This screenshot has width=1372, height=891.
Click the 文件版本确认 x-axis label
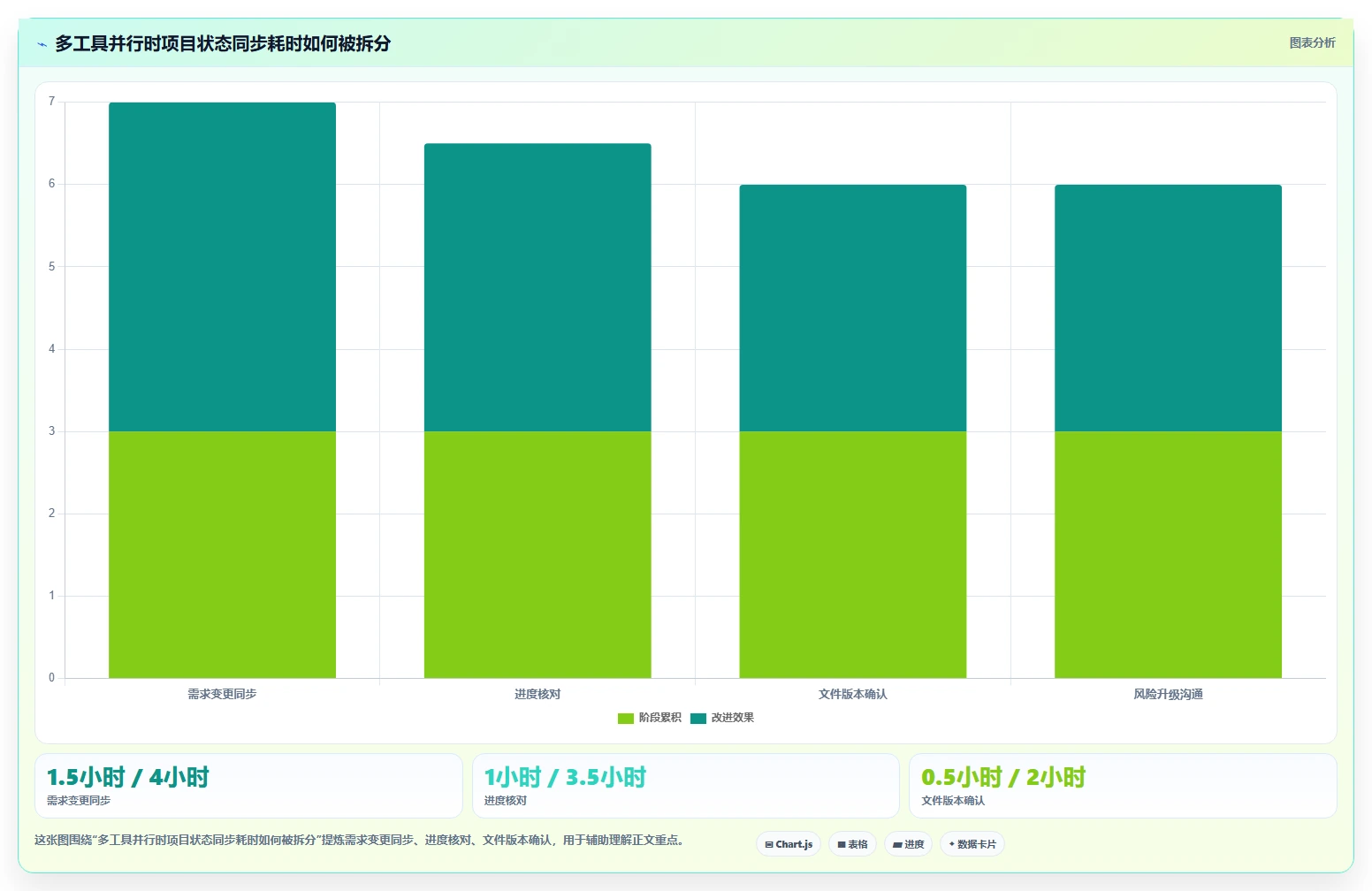point(853,694)
